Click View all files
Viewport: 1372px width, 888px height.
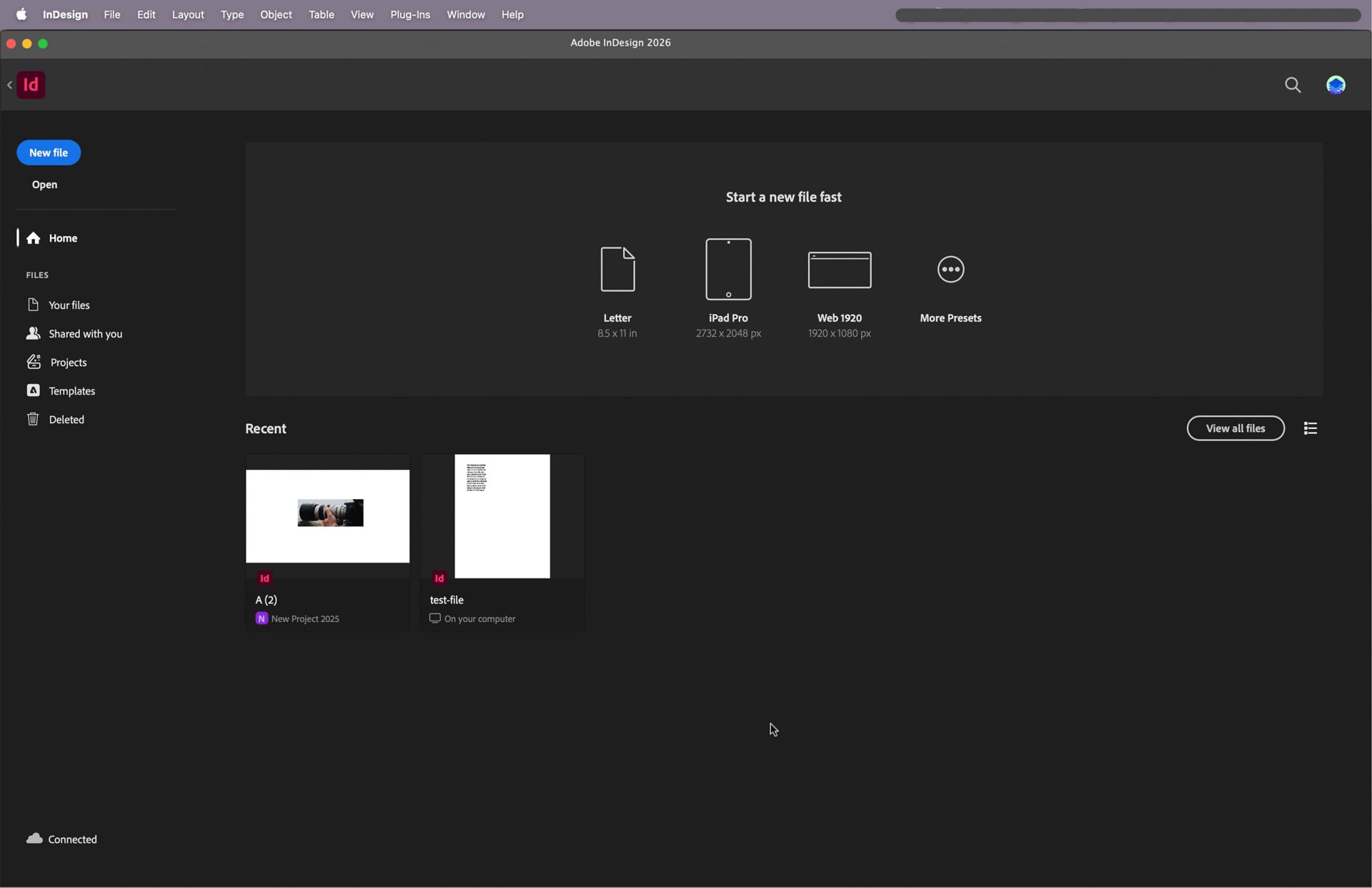1236,428
